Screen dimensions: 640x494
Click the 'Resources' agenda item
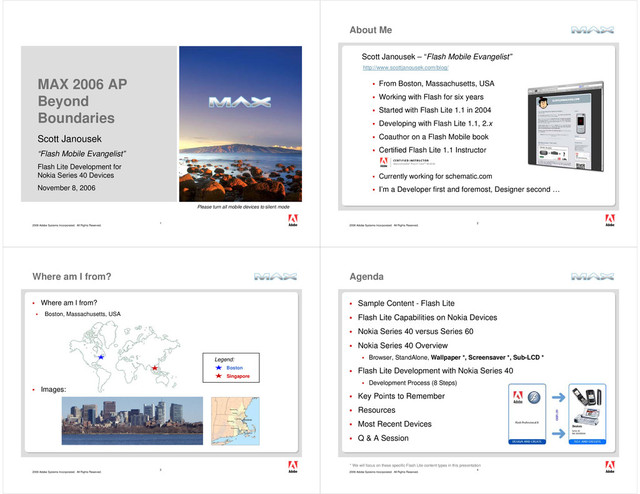tap(376, 410)
